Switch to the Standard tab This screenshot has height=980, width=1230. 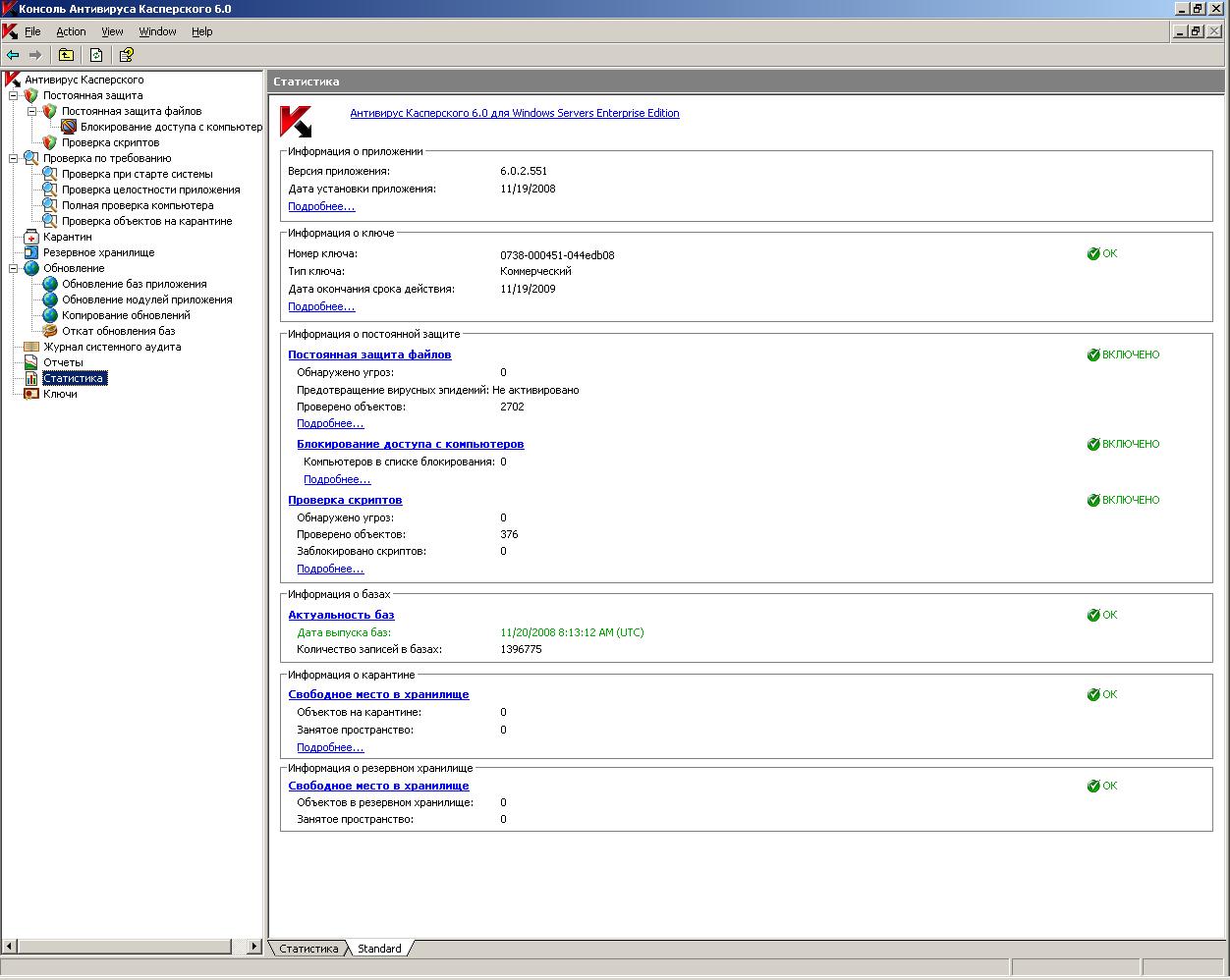(x=379, y=949)
